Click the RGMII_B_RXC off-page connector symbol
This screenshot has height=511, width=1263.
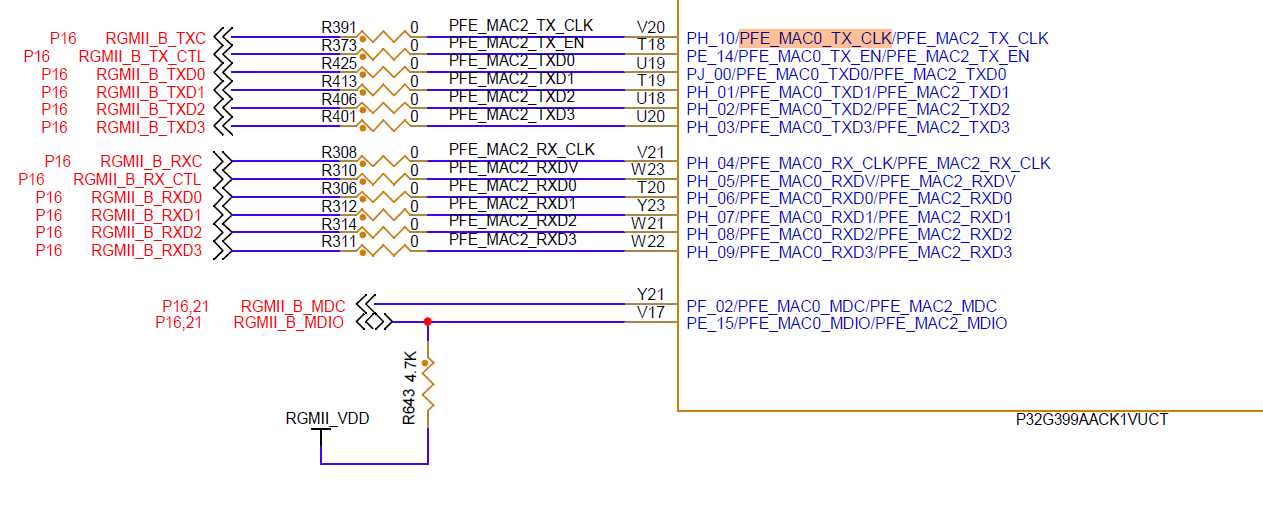[x=222, y=162]
